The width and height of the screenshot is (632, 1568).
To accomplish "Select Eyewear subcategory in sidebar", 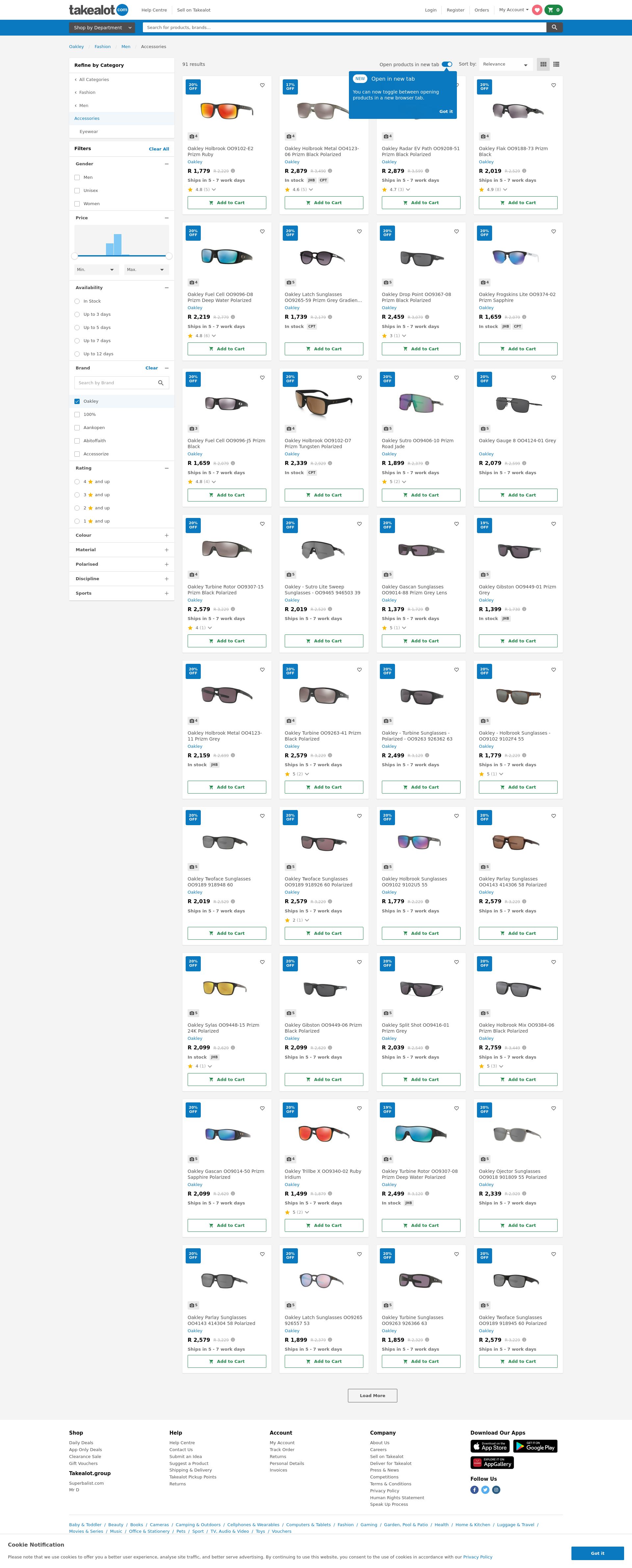I will point(89,131).
